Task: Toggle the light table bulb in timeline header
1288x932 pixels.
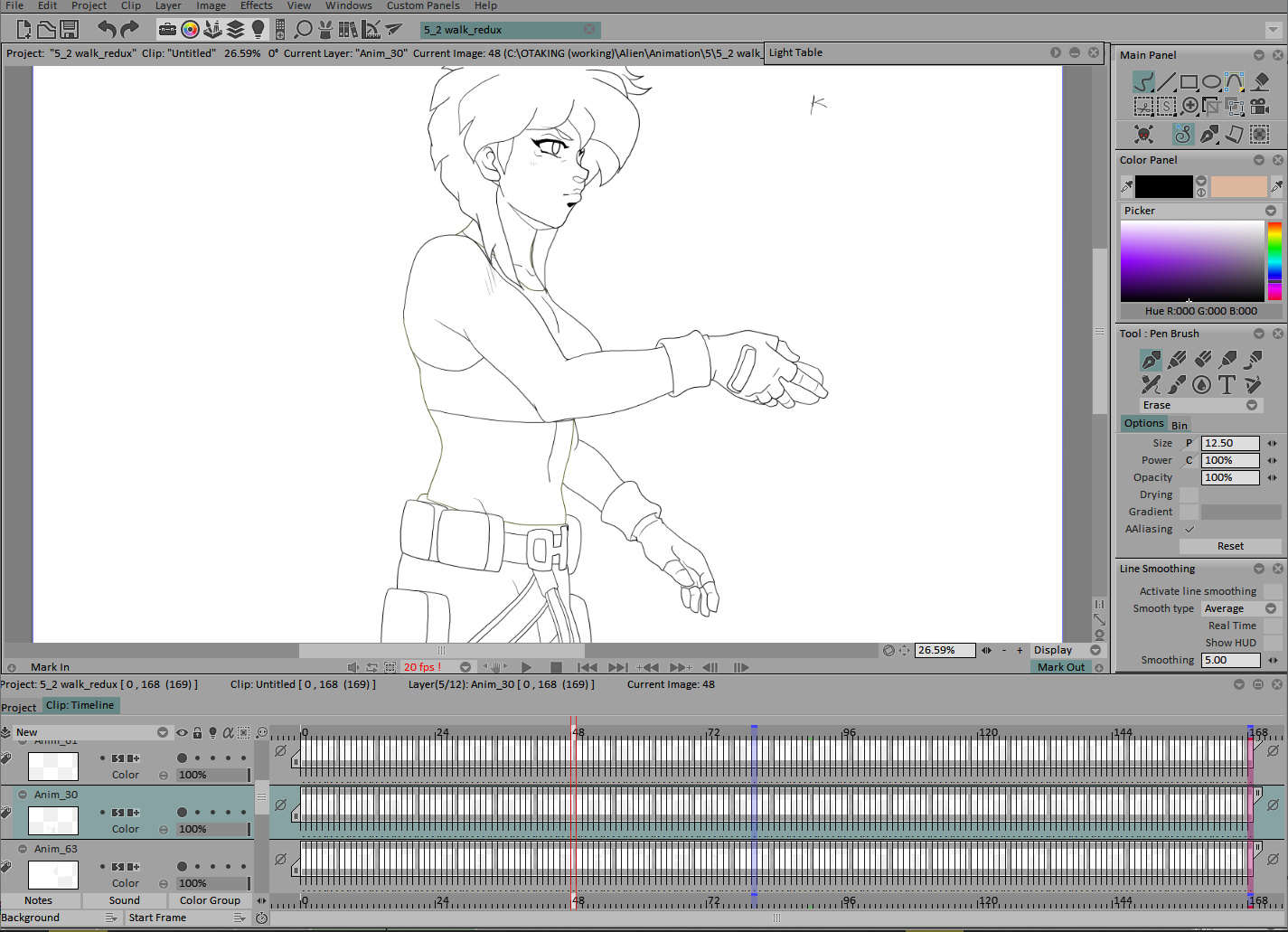Action: tap(212, 732)
